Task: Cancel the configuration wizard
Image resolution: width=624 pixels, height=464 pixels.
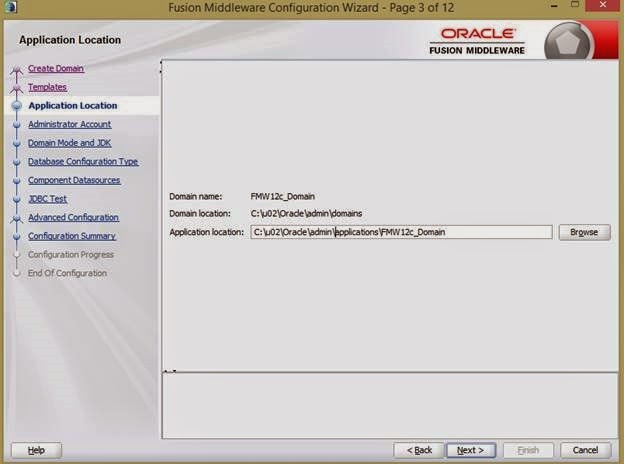Action: (585, 450)
